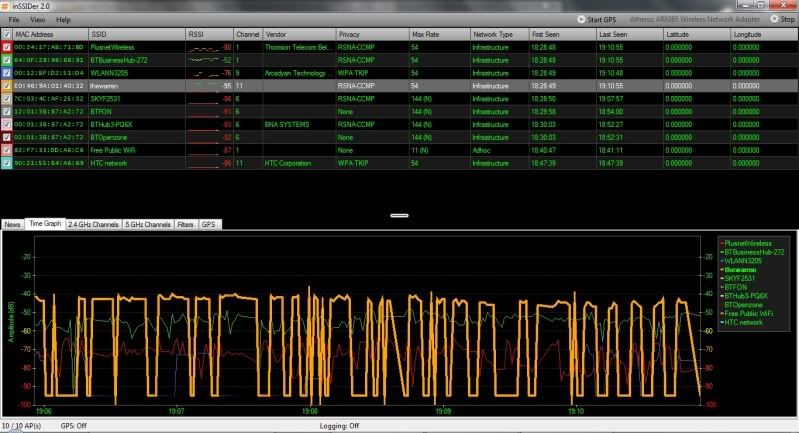The width and height of the screenshot is (799, 433).
Task: Click the inSSIDer app icon in title bar
Action: (6, 6)
